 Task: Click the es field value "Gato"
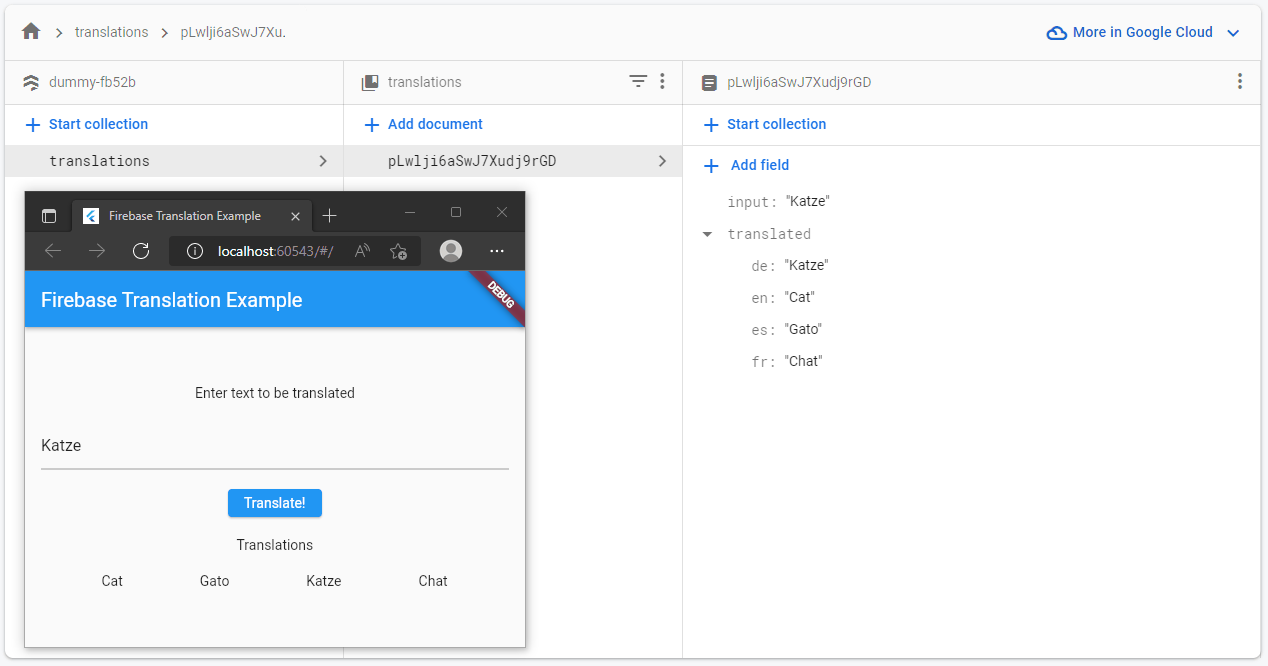click(x=803, y=330)
